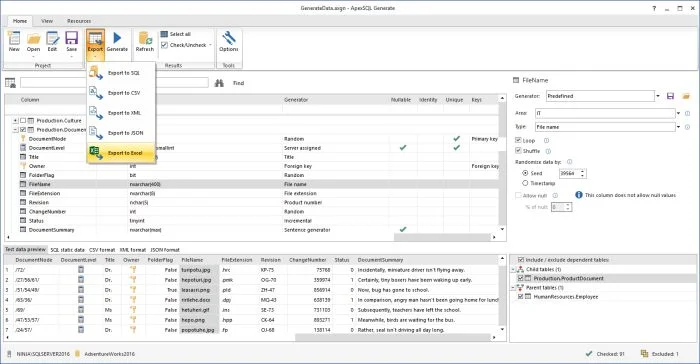The width and height of the screenshot is (700, 364).
Task: Switch to the Resources ribbon tab
Action: 79,21
